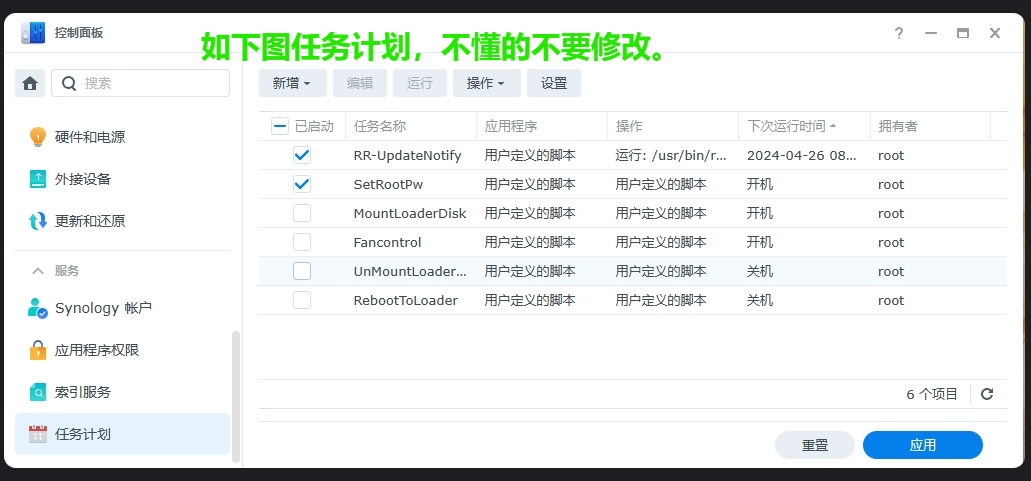Disable the RR-UpdateNotify task checkbox

302,155
